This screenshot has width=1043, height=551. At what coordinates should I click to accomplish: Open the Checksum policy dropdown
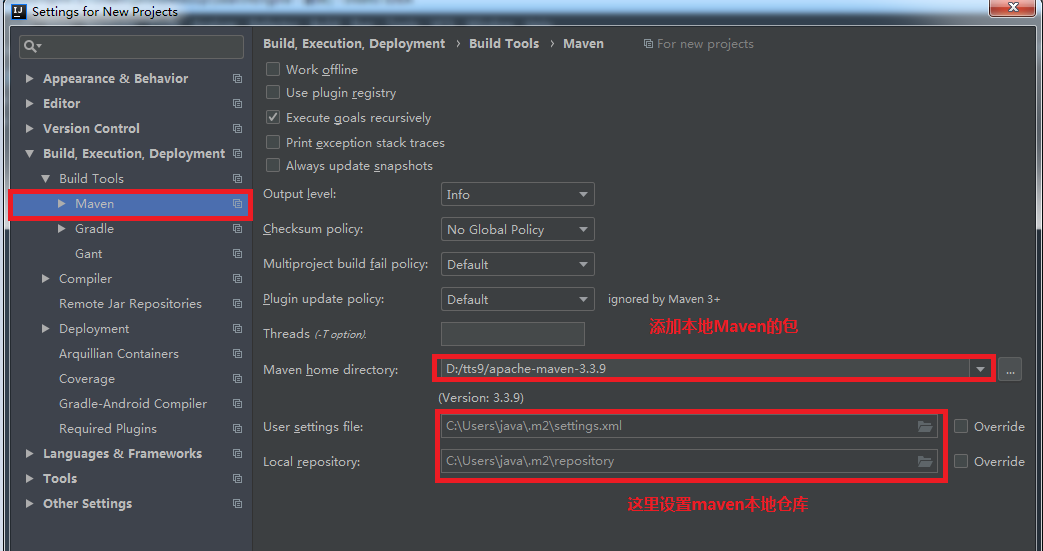(x=518, y=230)
